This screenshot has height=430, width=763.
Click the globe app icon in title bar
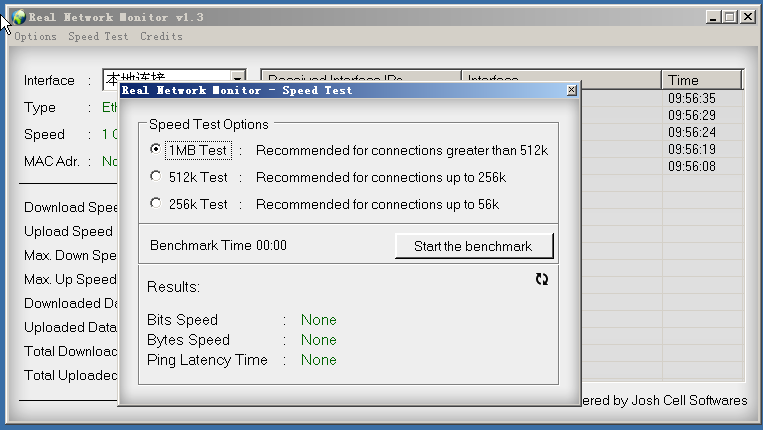tap(18, 17)
